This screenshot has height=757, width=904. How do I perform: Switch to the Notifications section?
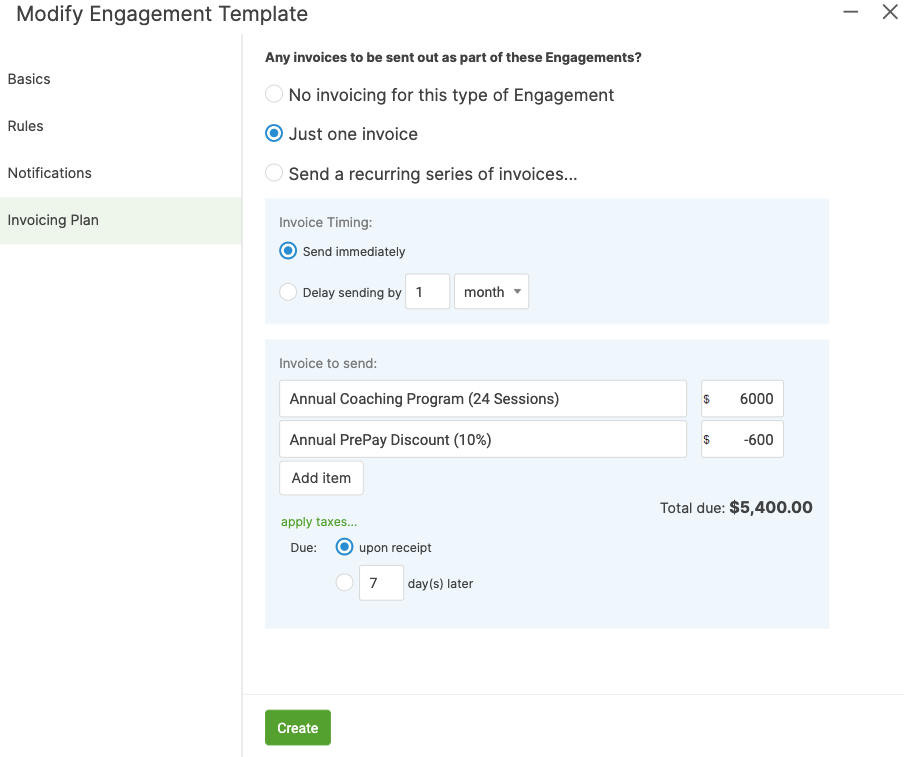click(50, 173)
